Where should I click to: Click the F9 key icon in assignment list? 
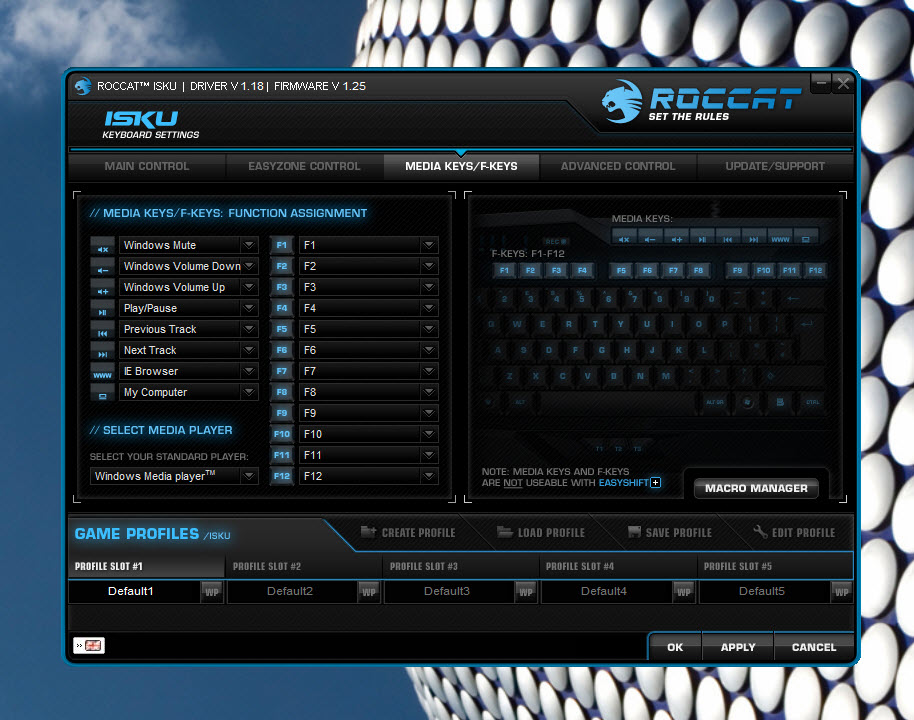282,413
